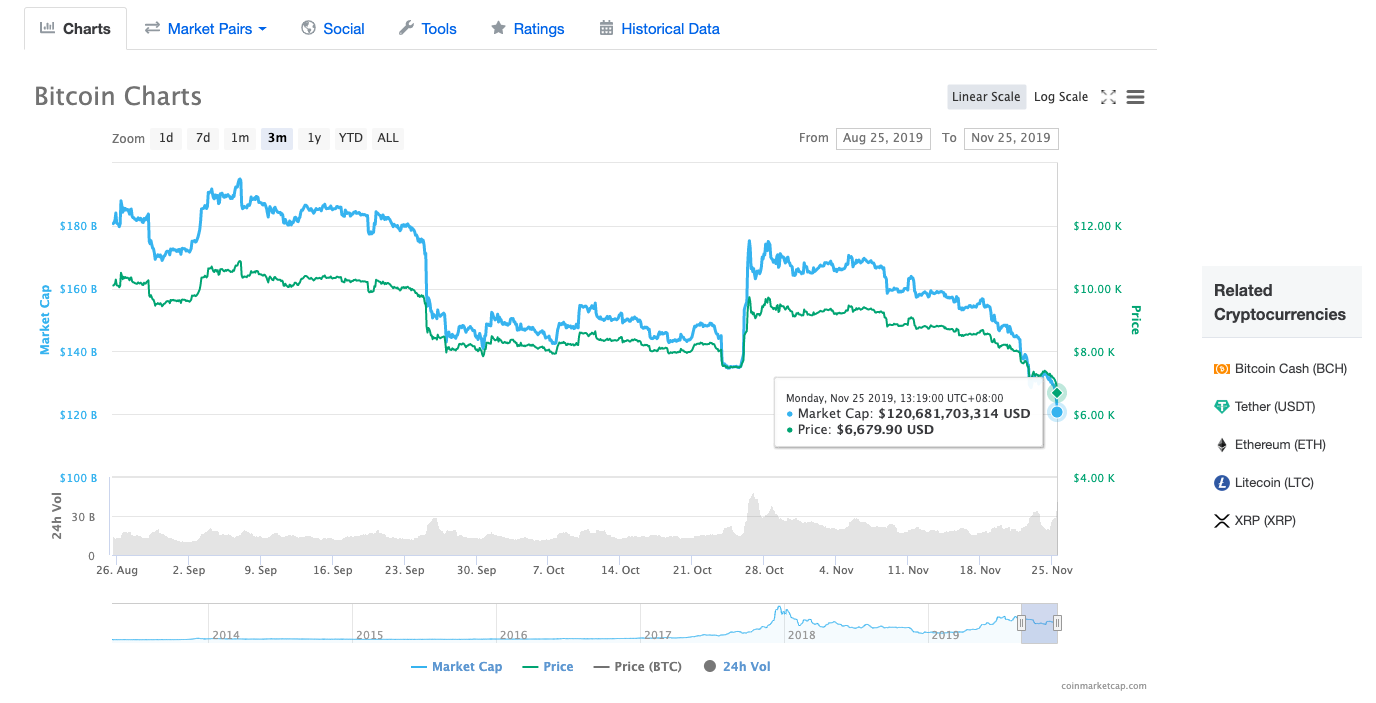The image size is (1376, 703).
Task: Click the Bitcoin Cash (BCH) coin icon
Action: click(1221, 369)
